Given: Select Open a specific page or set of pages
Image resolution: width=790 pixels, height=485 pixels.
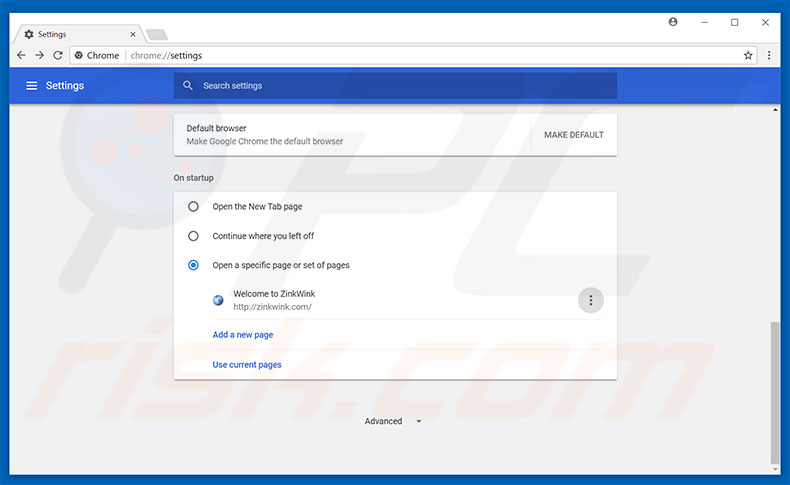Looking at the screenshot, I should [x=193, y=265].
